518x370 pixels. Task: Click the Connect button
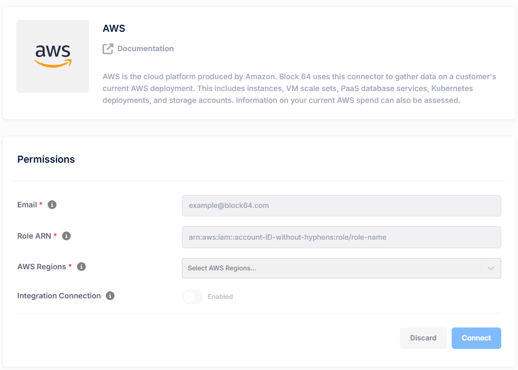click(476, 338)
